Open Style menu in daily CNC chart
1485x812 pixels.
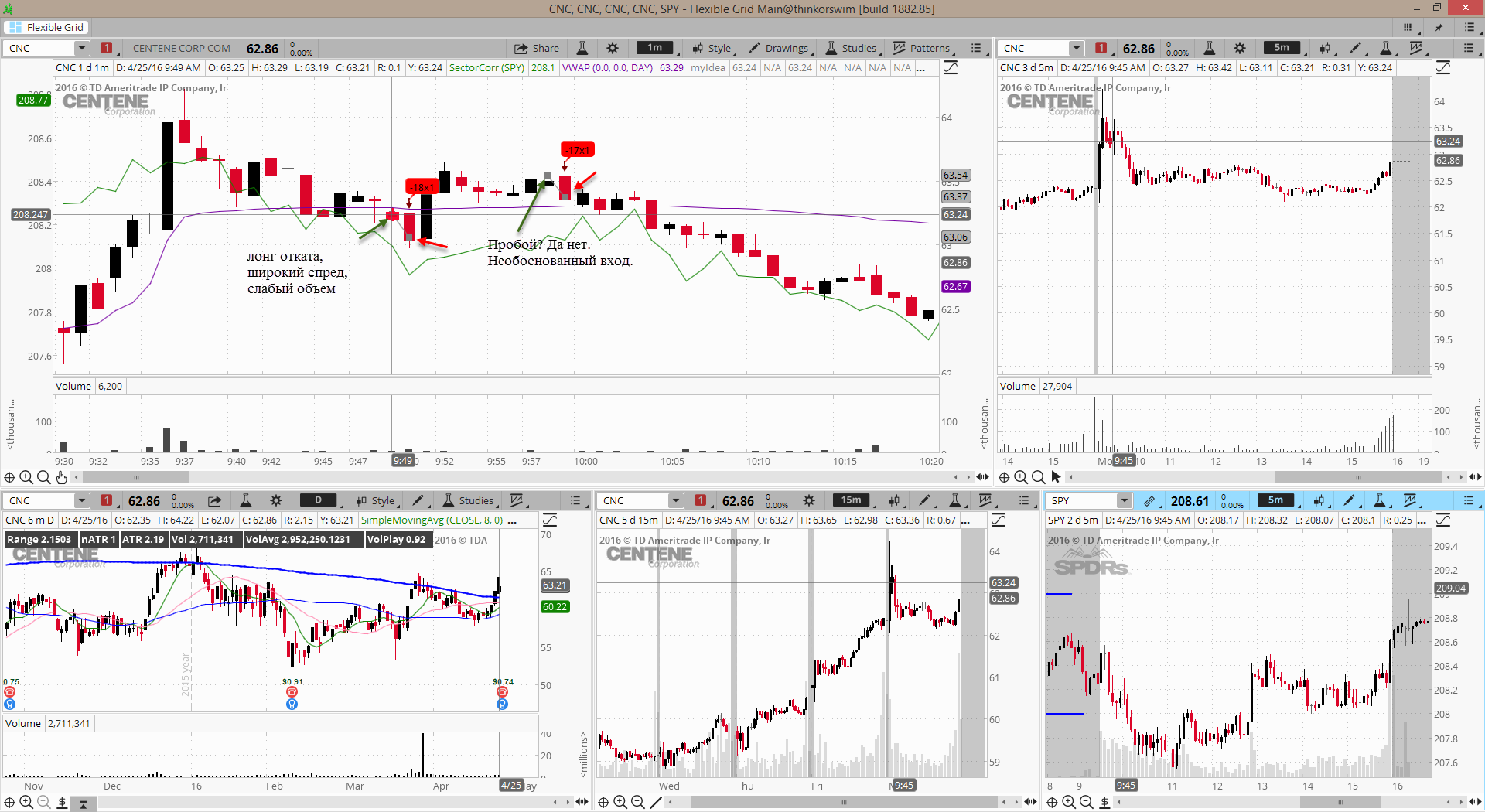pos(376,500)
